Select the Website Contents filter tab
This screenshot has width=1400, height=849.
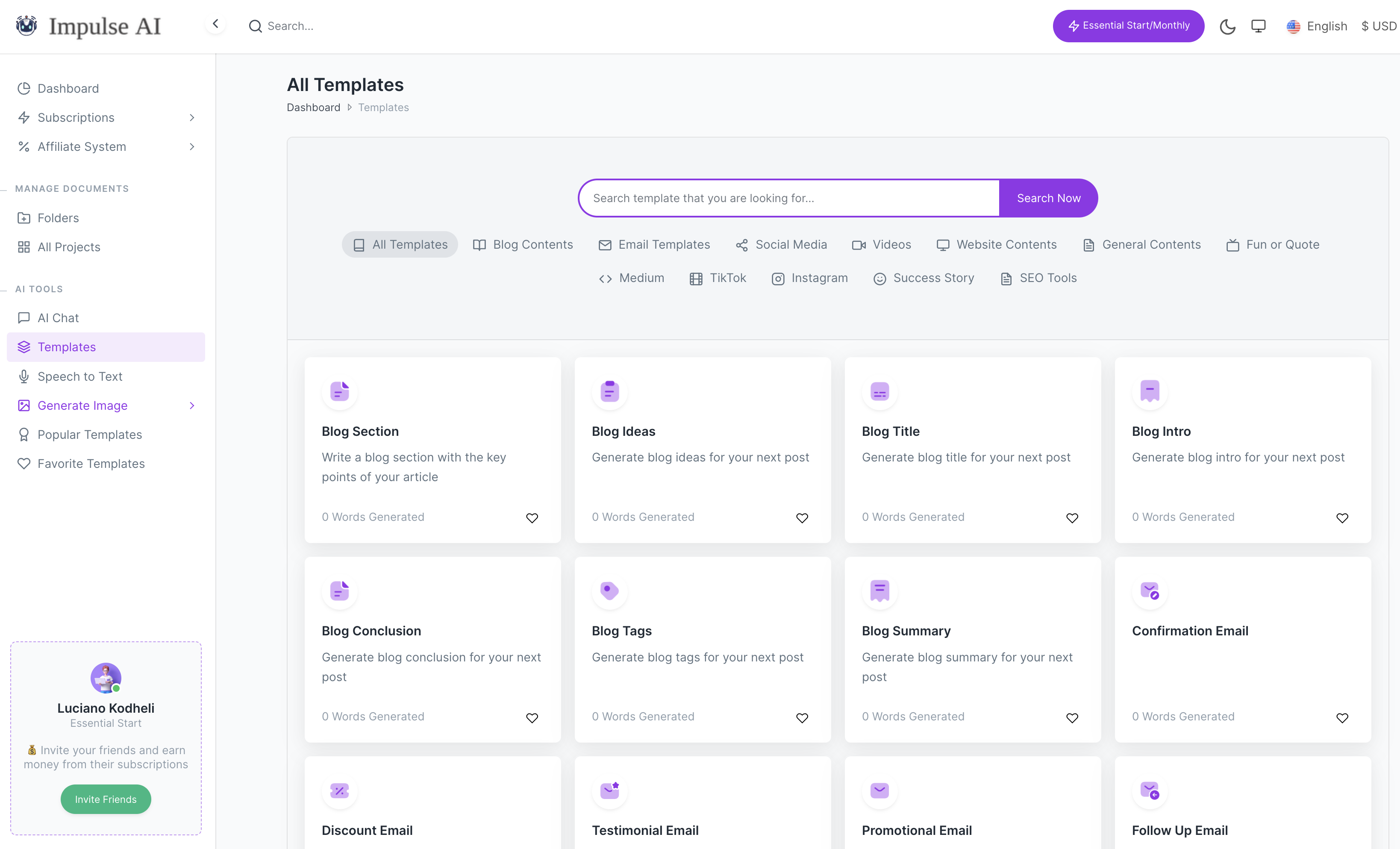[996, 244]
